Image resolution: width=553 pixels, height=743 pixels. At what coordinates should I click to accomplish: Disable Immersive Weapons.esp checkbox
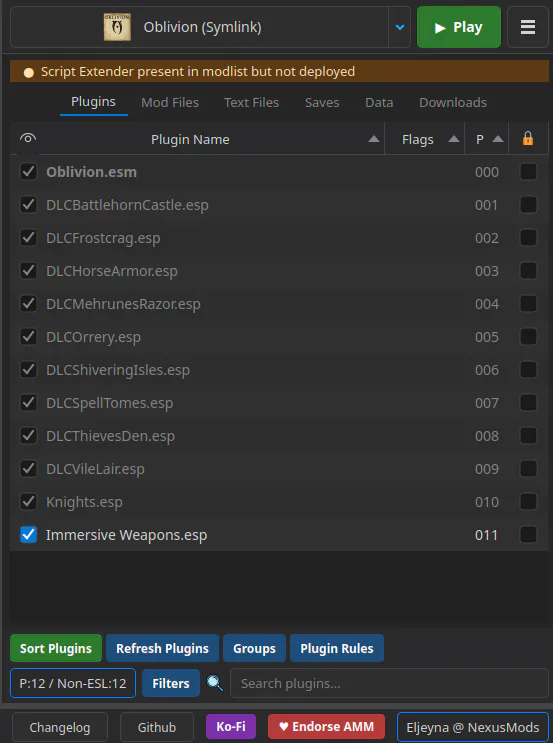[x=28, y=535]
